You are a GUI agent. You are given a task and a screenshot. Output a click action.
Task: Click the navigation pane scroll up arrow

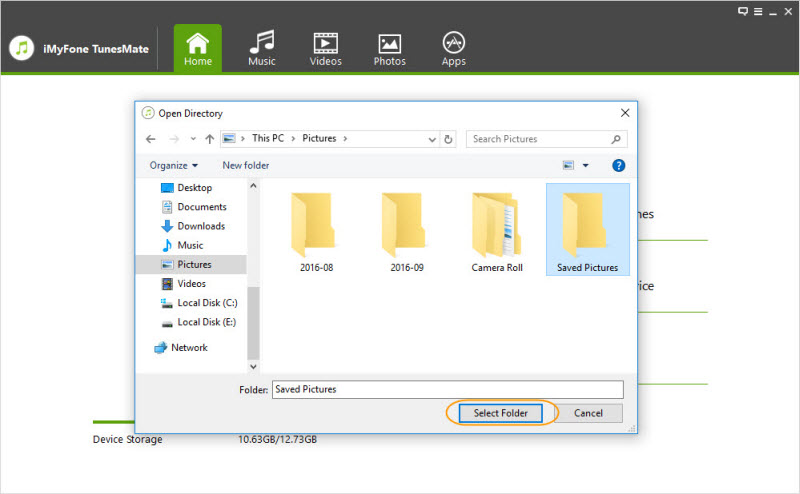tap(253, 186)
